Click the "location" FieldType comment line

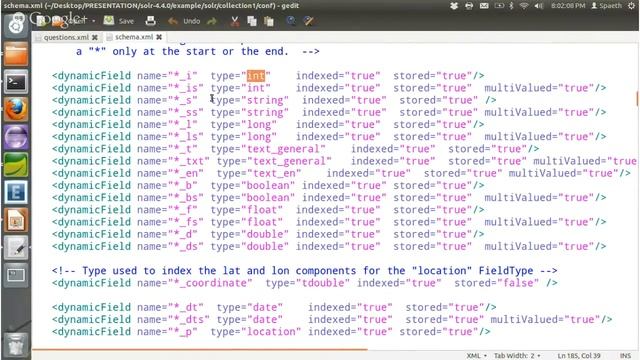304,271
